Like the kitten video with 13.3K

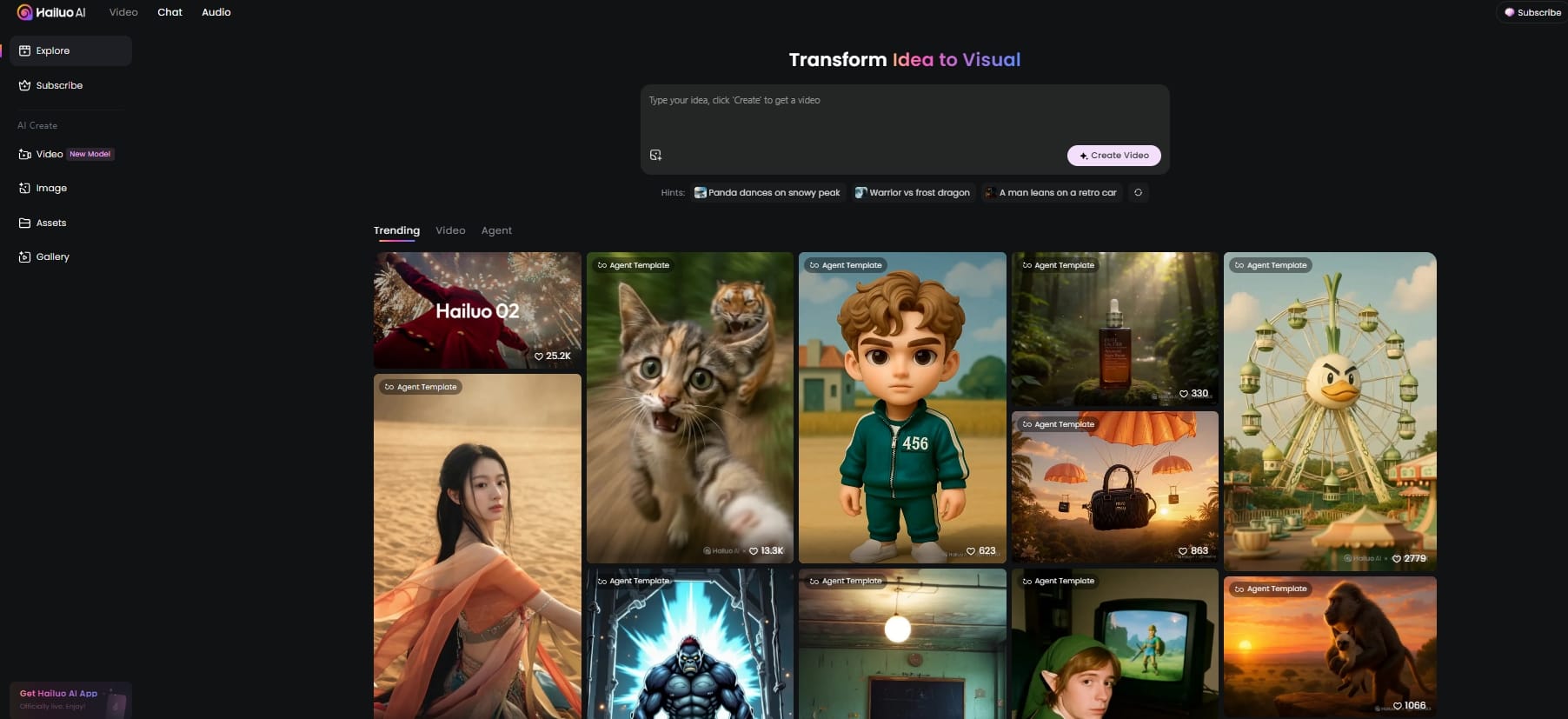[766, 551]
